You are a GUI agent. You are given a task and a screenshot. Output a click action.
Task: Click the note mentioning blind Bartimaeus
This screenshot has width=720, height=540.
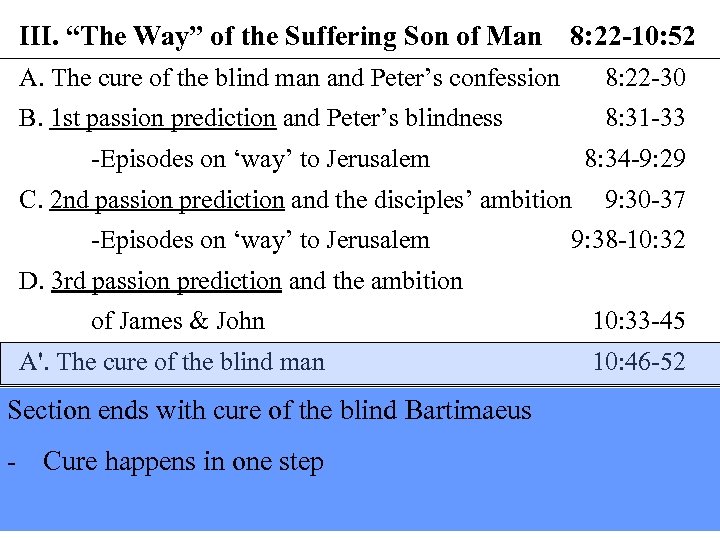point(270,411)
